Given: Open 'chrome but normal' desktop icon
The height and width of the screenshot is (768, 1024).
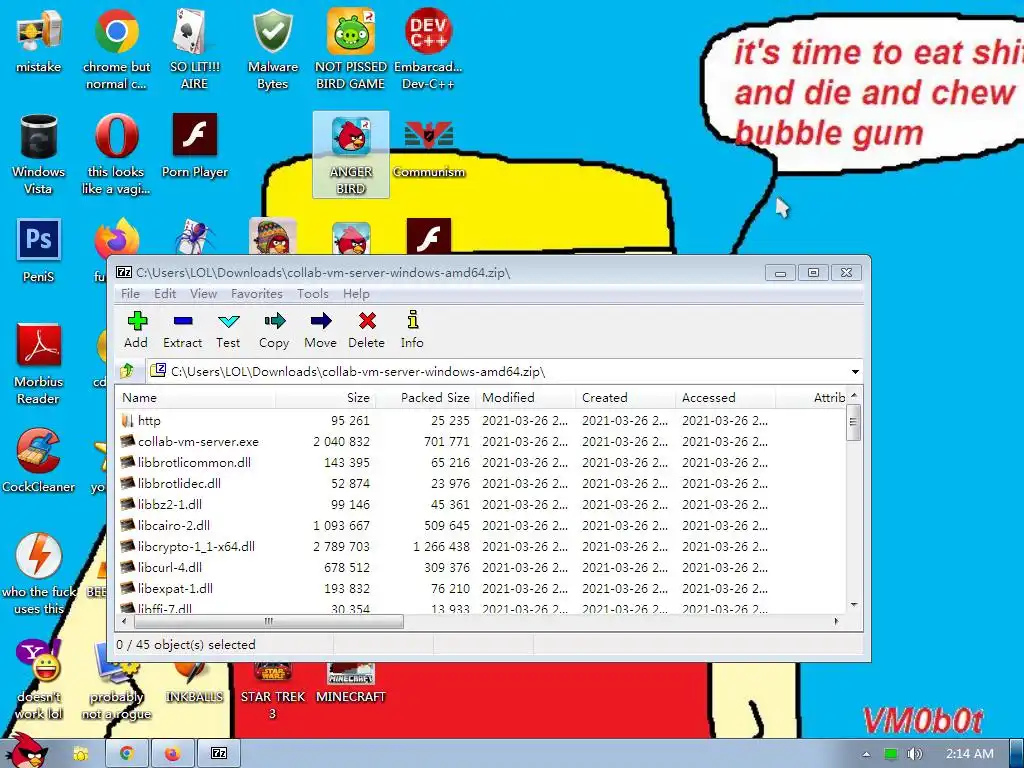Looking at the screenshot, I should (116, 50).
